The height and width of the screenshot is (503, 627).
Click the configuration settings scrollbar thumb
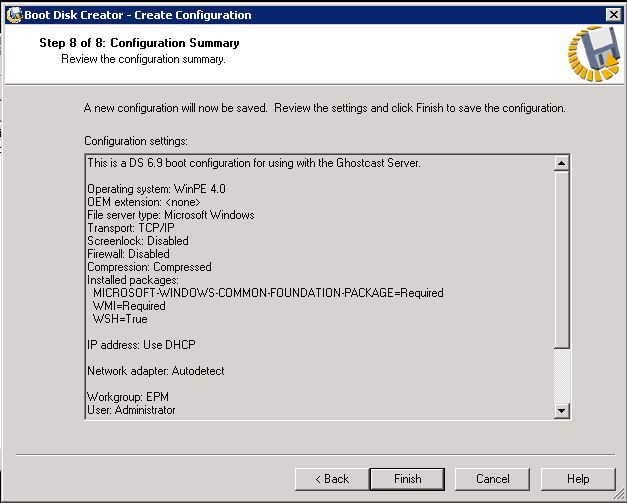tap(561, 259)
